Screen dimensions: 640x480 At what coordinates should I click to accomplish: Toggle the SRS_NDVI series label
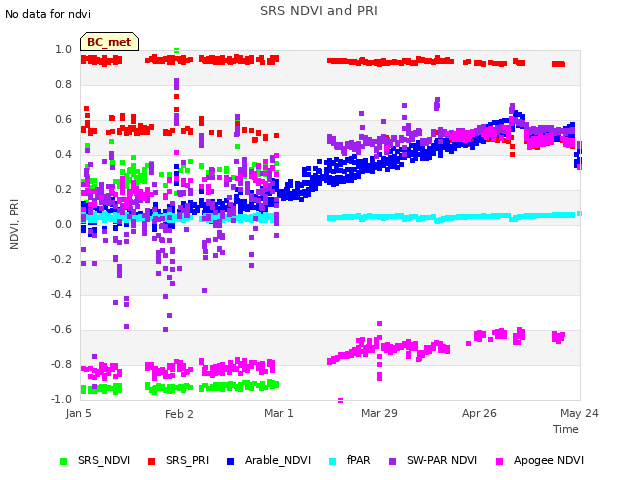click(104, 460)
